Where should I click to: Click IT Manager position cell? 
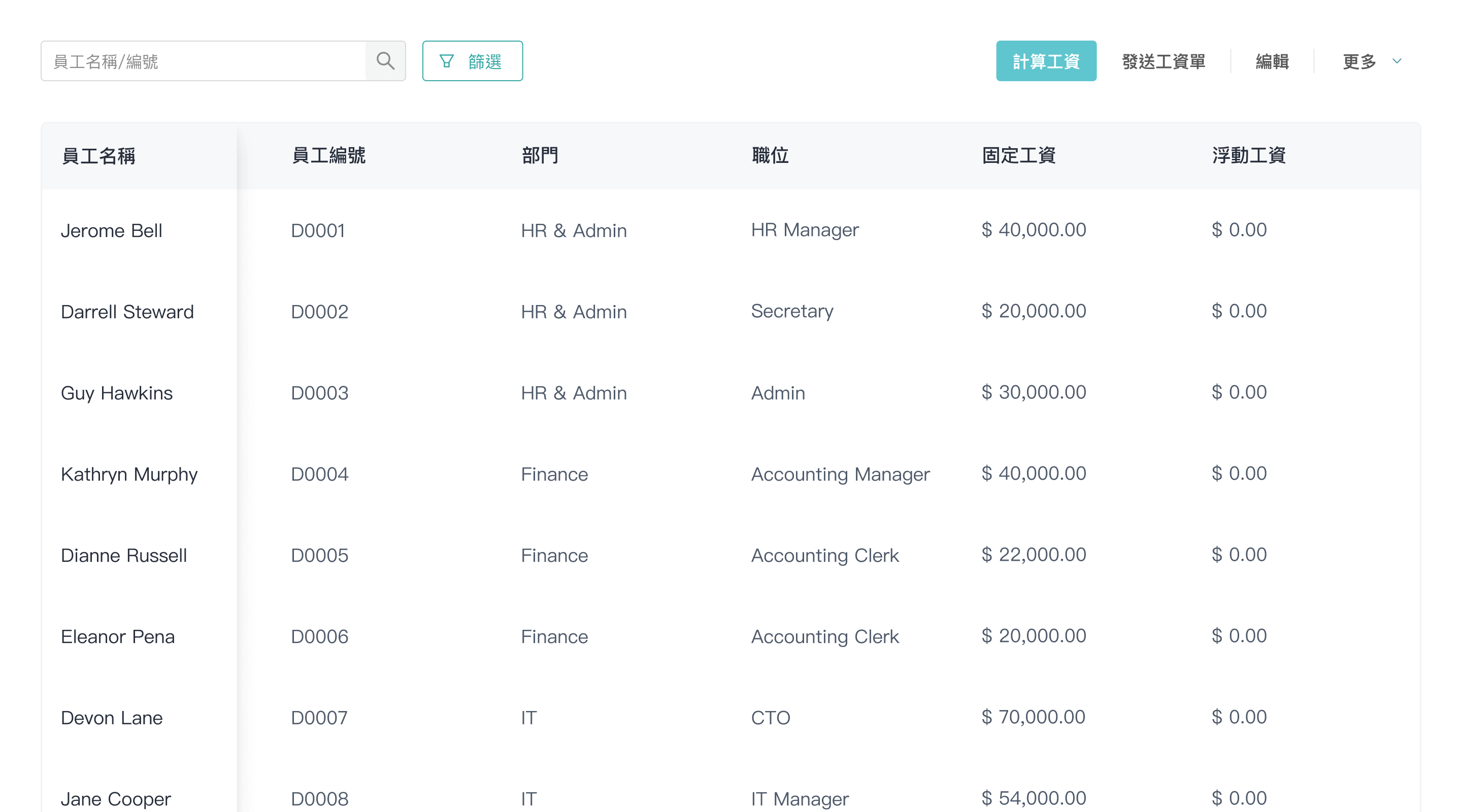click(800, 799)
